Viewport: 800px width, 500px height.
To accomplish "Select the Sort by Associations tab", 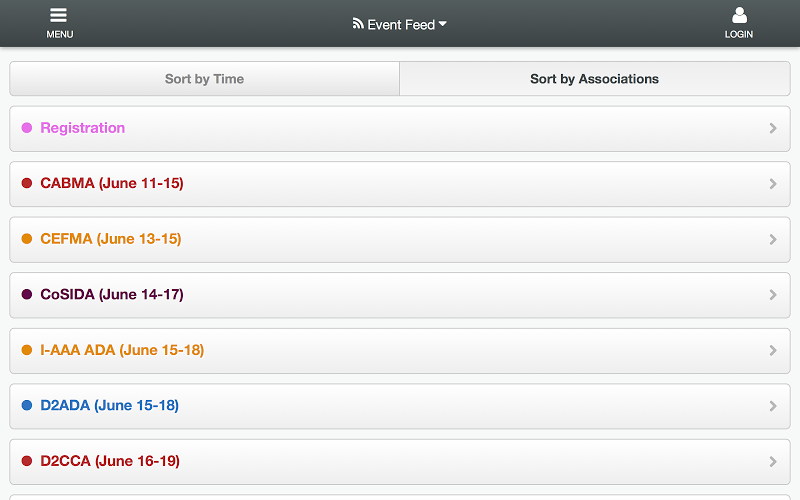I will [595, 79].
